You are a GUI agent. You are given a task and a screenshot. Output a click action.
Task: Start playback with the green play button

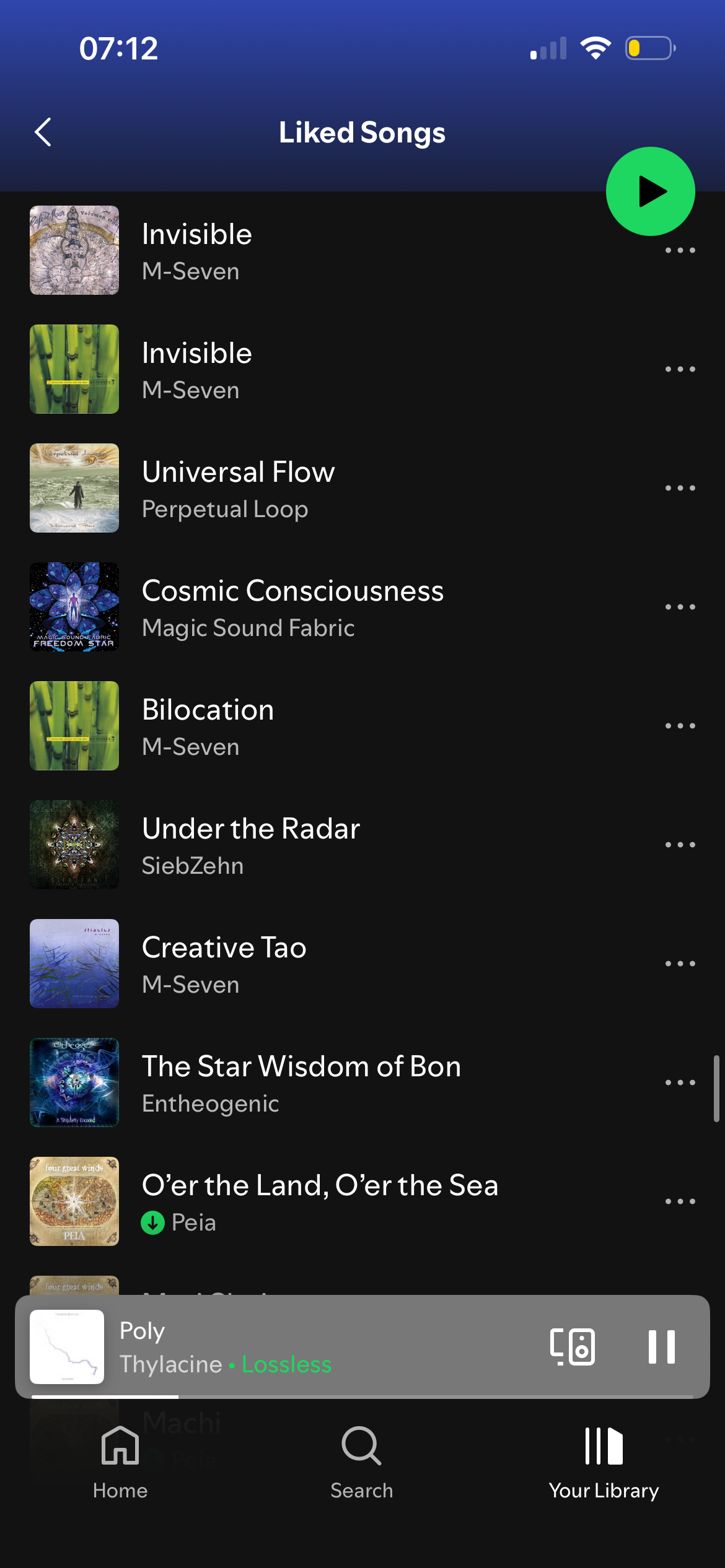coord(650,191)
